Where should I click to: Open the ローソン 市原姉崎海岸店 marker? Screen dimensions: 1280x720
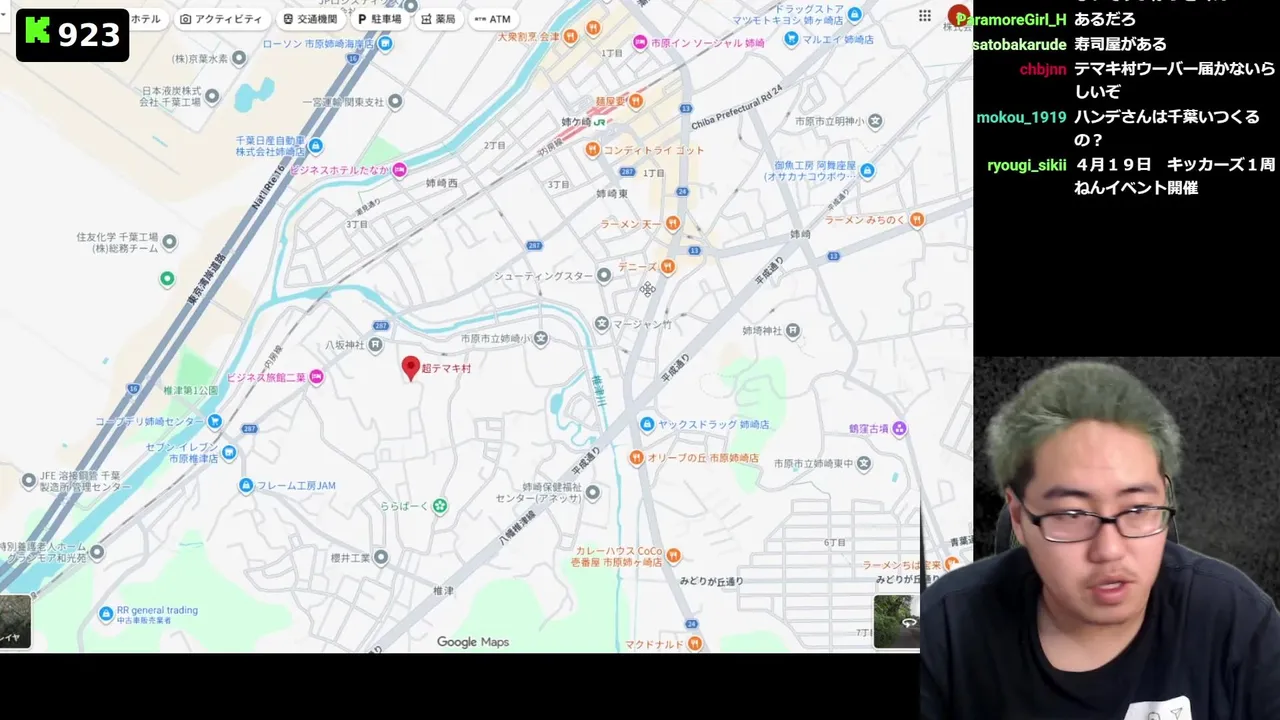coord(385,43)
